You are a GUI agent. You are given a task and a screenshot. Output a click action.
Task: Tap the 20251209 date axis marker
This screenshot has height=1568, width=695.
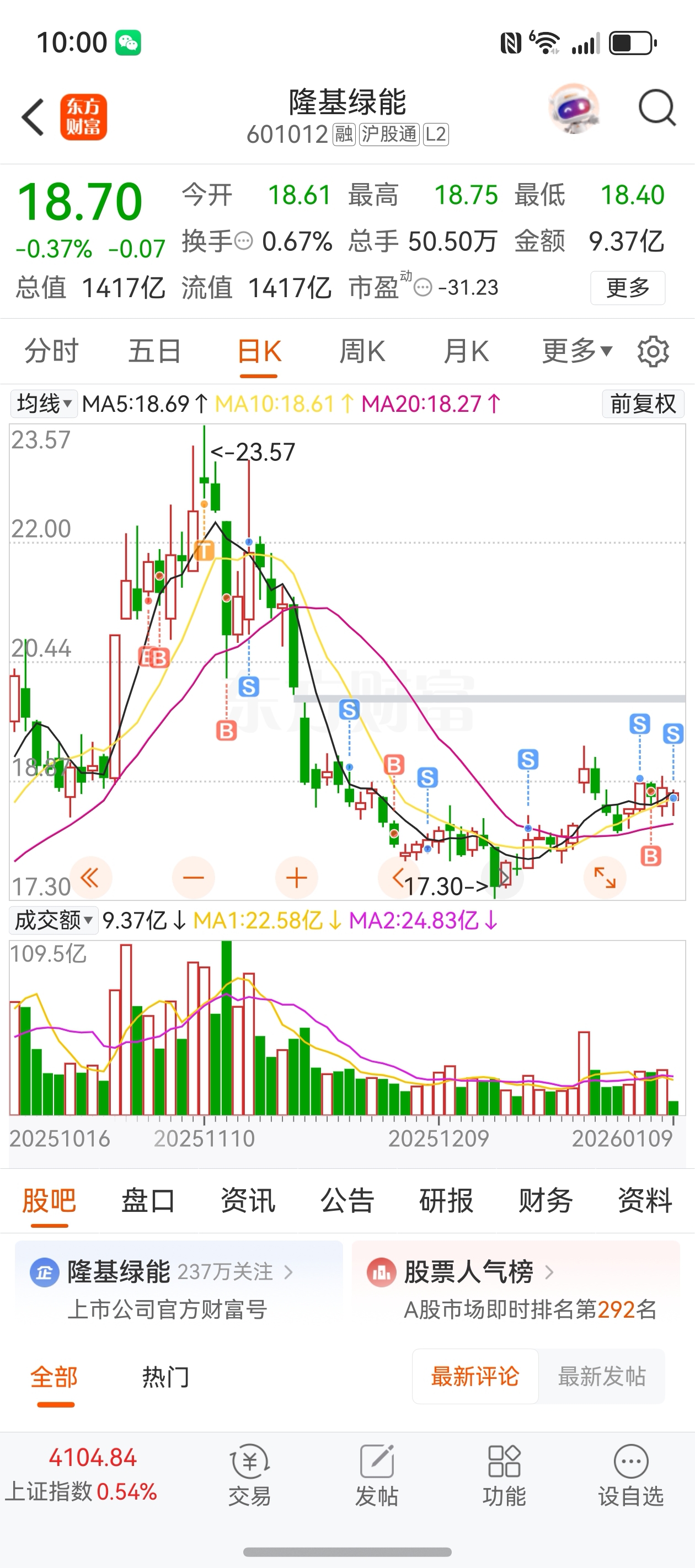(439, 1139)
